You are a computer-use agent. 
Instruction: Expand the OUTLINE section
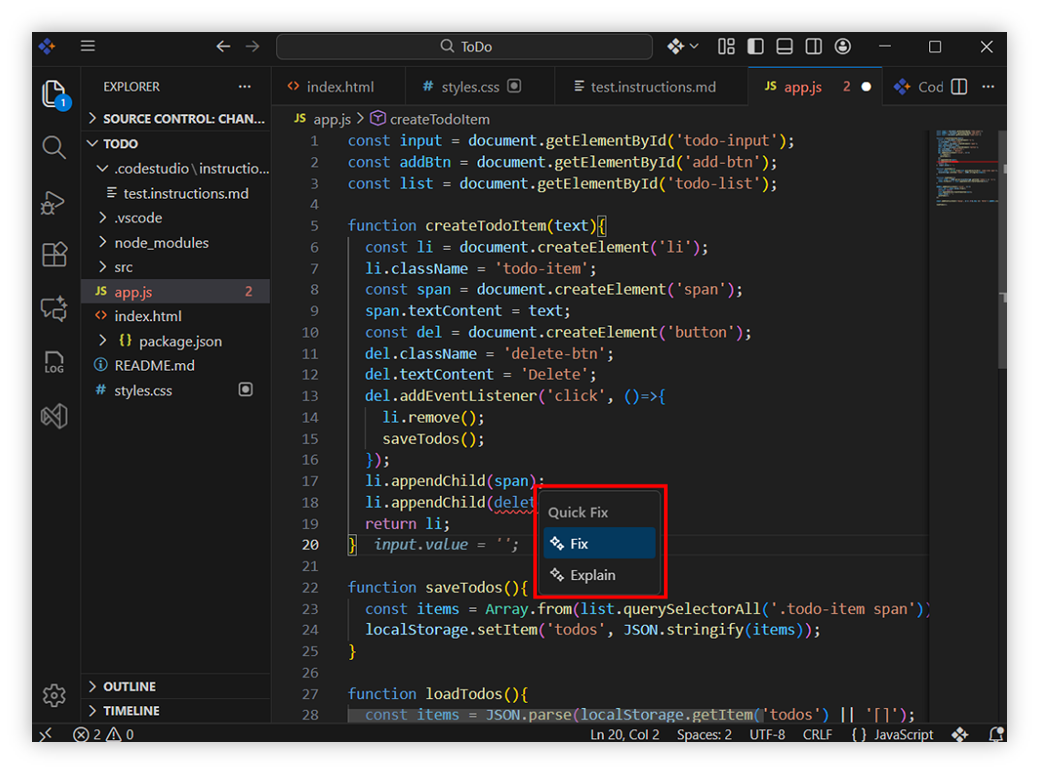point(129,687)
